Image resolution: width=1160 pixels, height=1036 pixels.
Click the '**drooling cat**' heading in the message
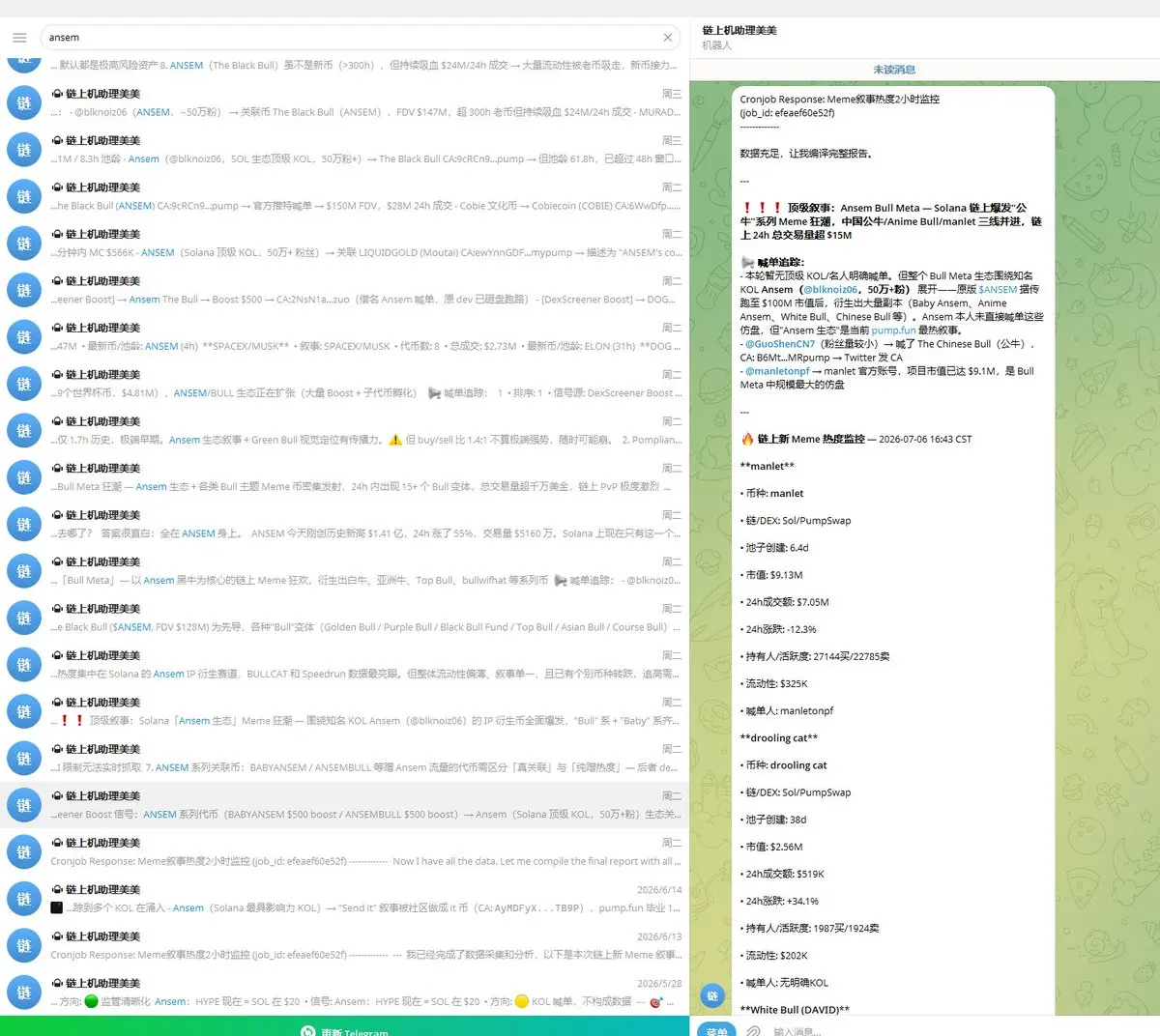tap(779, 737)
